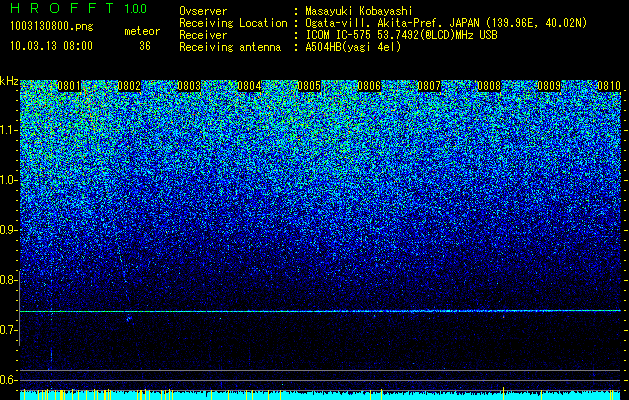
Task: Click the file name 1003130800.png
Action: click(52, 27)
